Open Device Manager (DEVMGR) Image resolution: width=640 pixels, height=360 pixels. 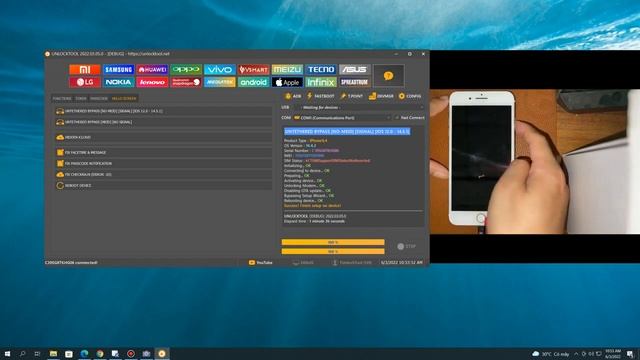(x=381, y=96)
